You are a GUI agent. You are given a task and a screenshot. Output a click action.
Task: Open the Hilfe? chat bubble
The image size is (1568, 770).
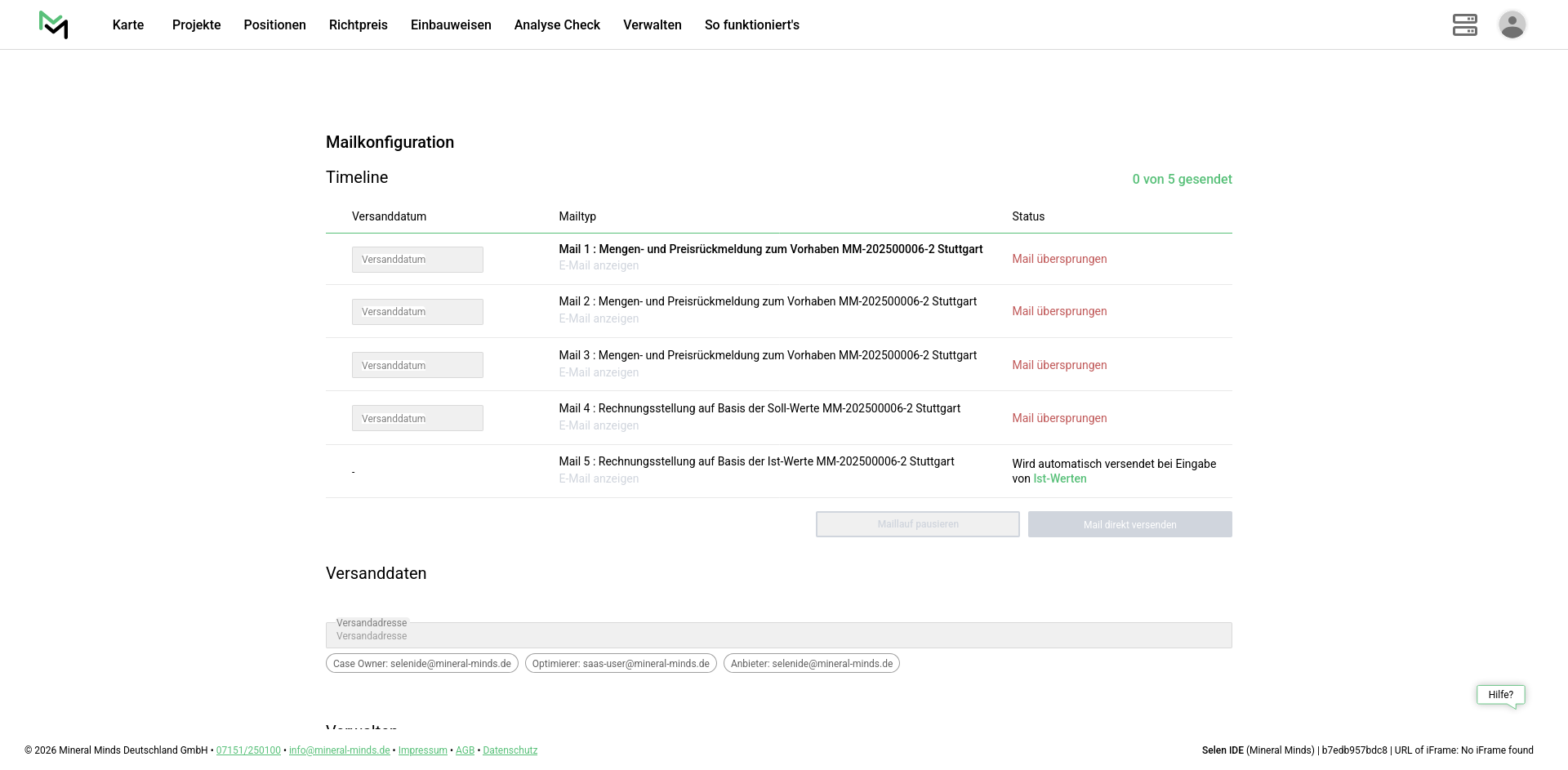(x=1500, y=695)
